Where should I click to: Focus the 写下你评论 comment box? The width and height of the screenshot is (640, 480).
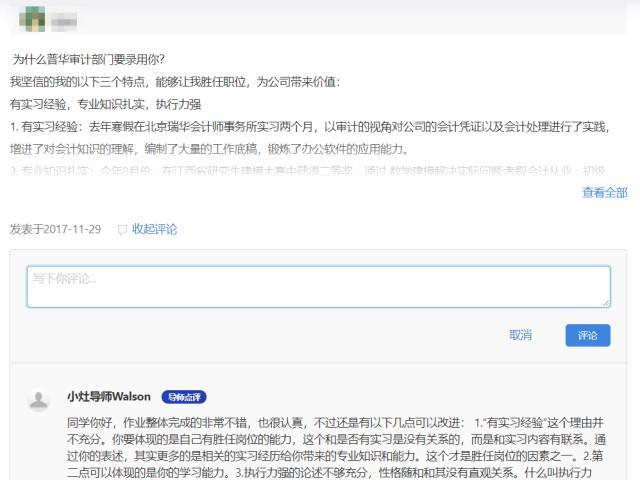tap(318, 286)
